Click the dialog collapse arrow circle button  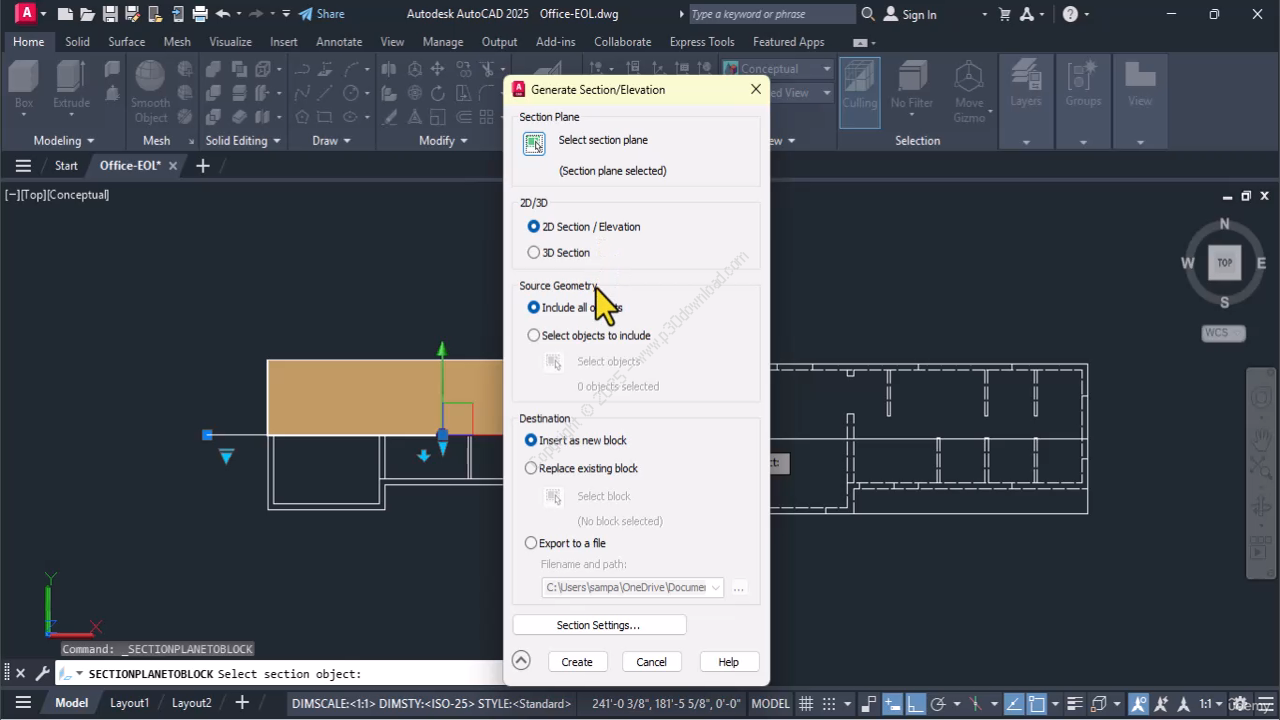[x=520, y=660]
